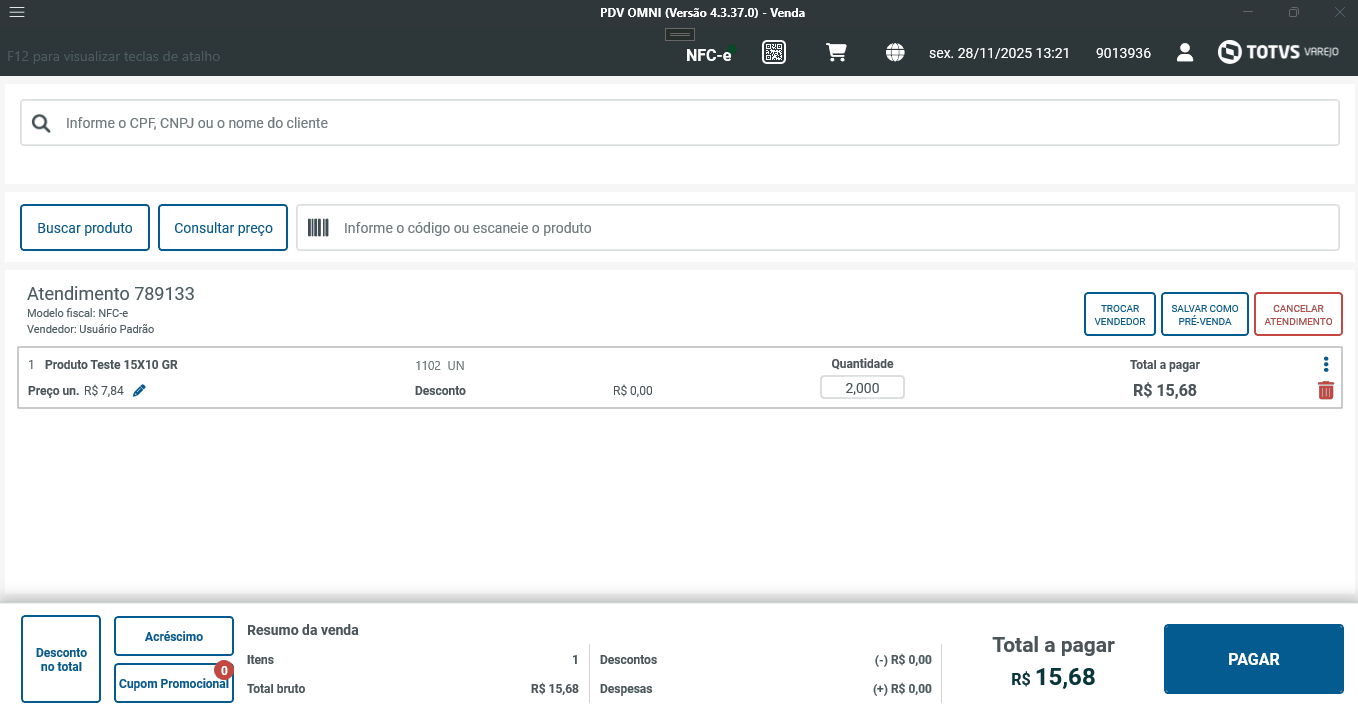Screen dimensions: 1358x714
Task: Click Cancelar Atendimento button
Action: click(1298, 315)
